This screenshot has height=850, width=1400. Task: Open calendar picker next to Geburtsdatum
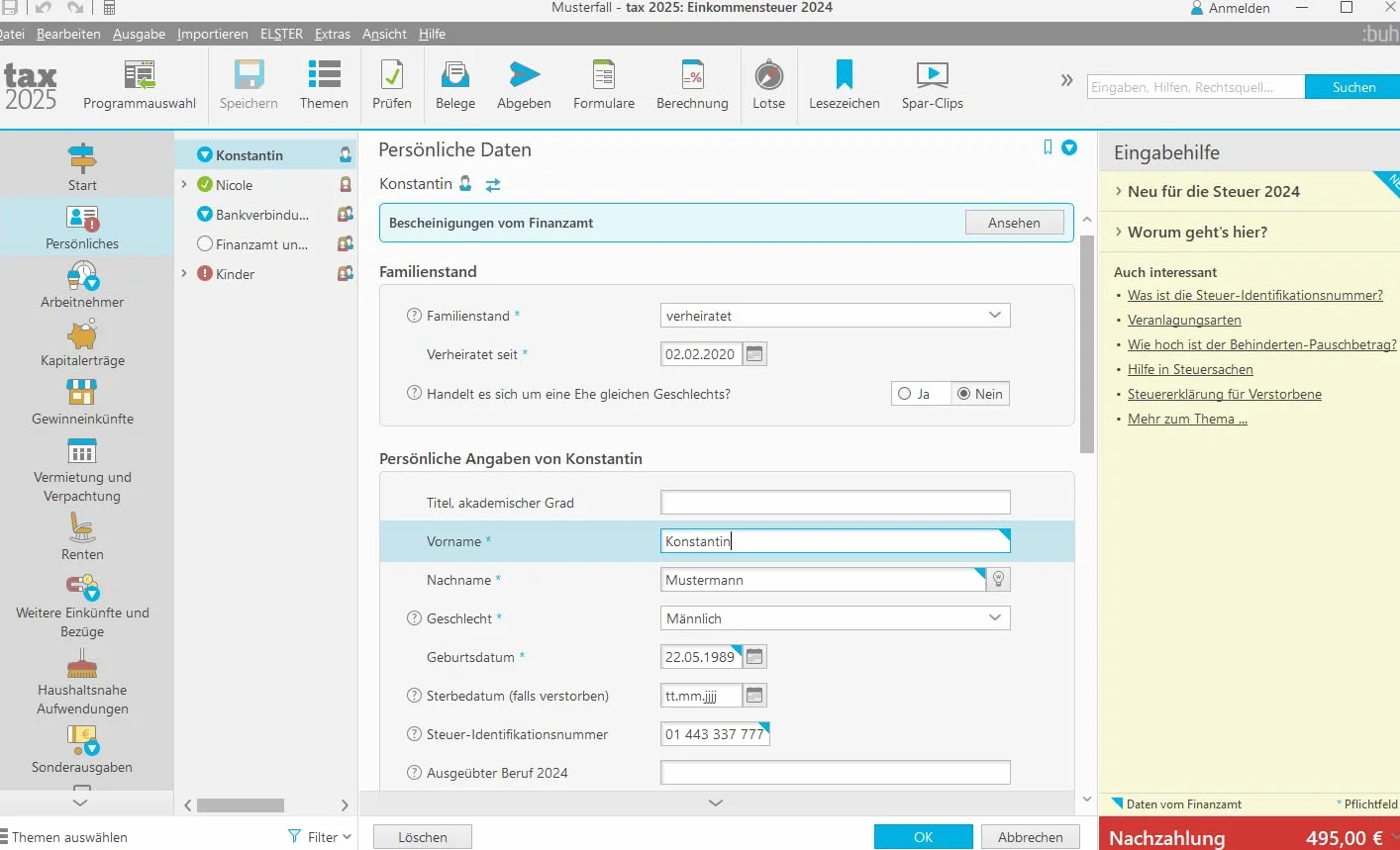pyautogui.click(x=754, y=657)
